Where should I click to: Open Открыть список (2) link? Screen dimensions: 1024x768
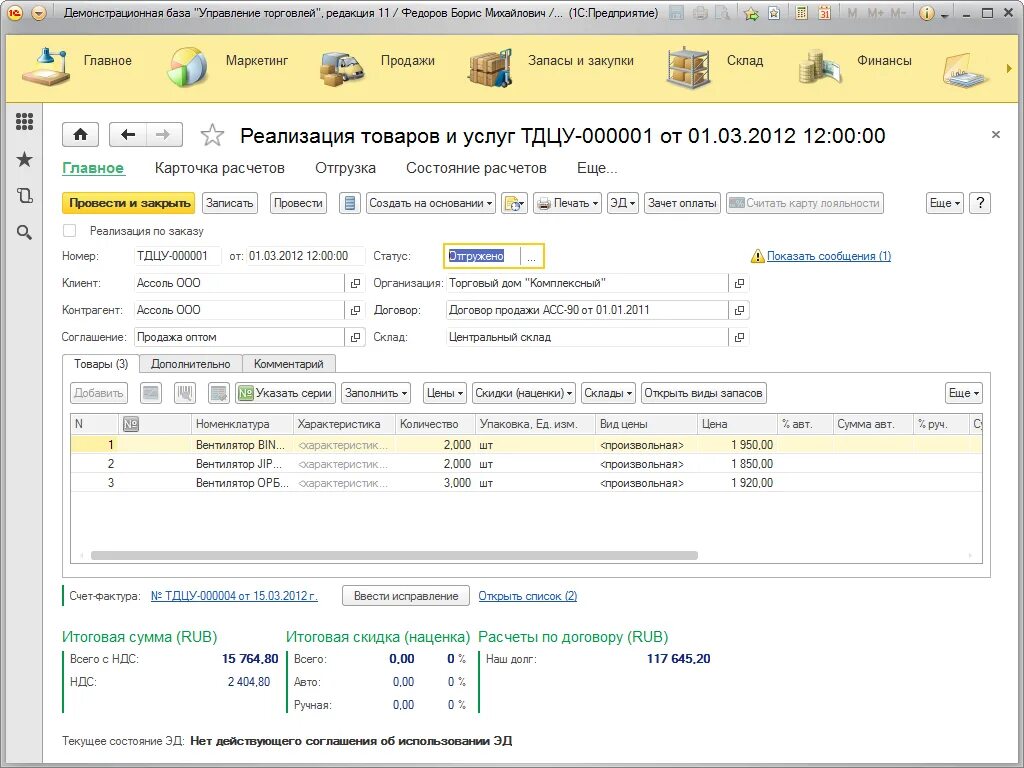(528, 596)
